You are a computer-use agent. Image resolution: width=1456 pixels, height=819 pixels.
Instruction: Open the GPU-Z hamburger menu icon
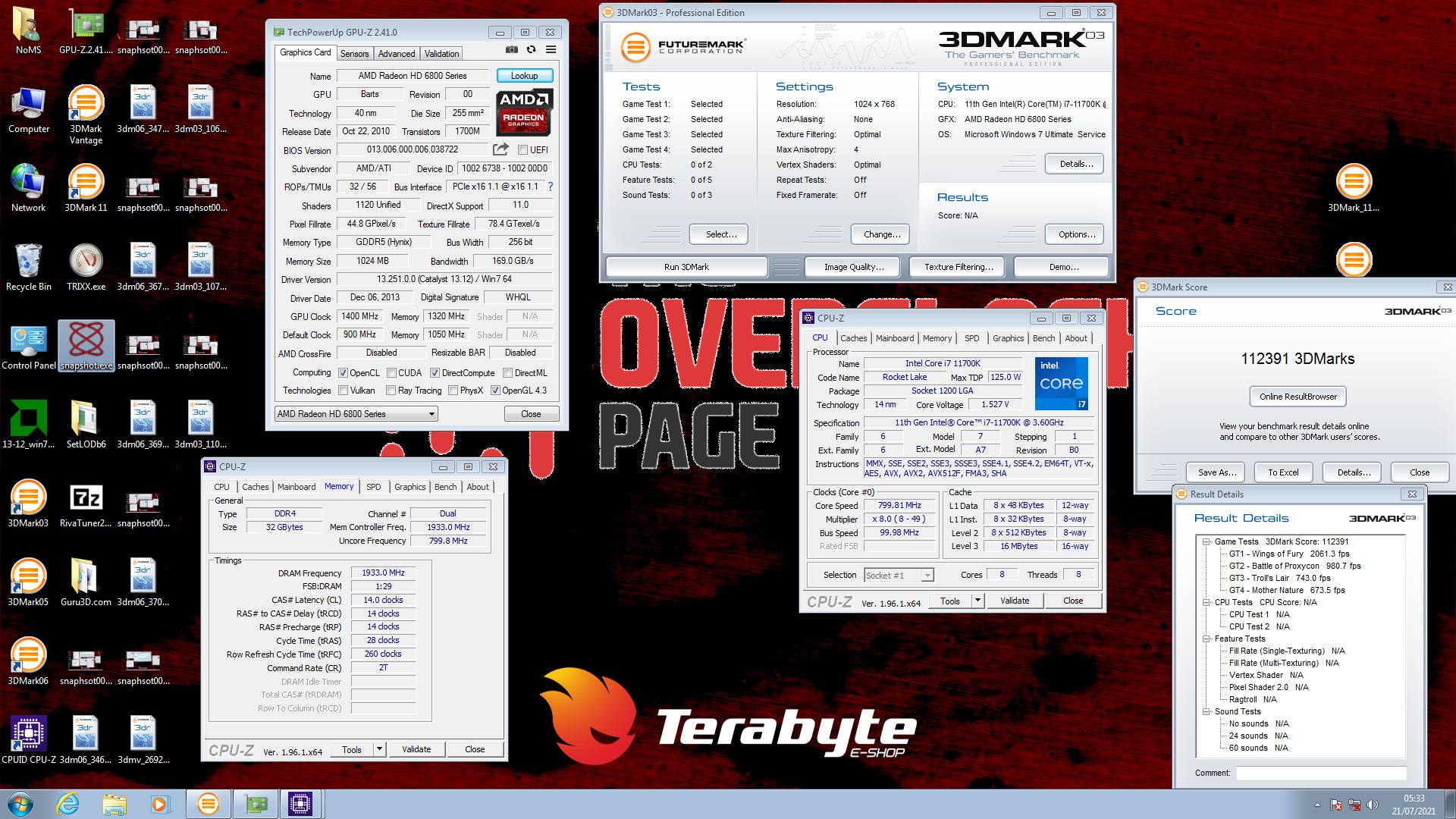tap(551, 50)
